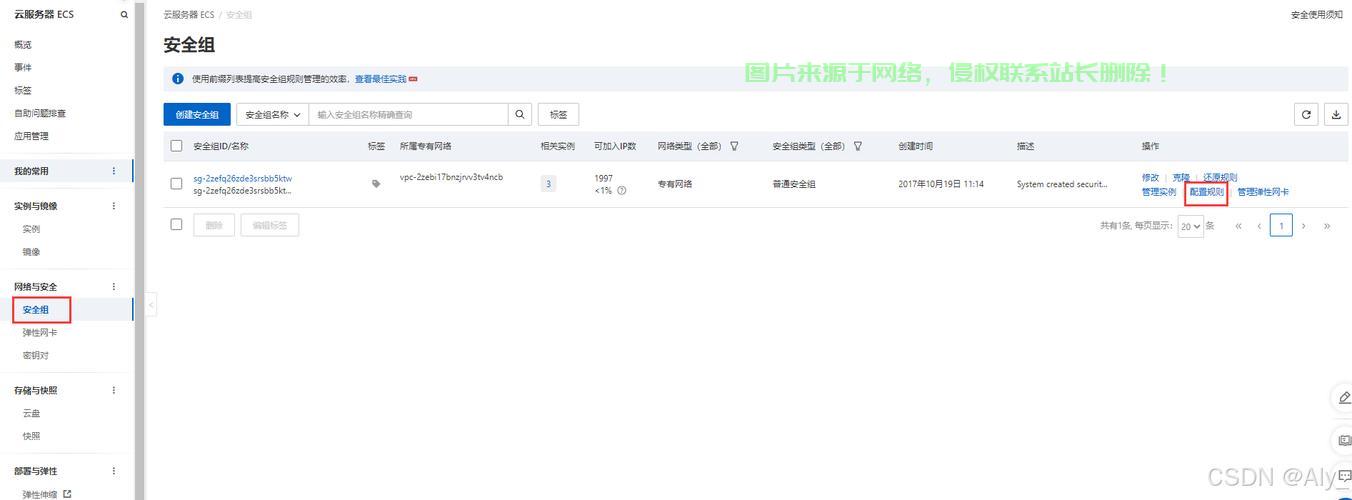Change the per-page count dropdown showing 20
Image resolution: width=1352 pixels, height=500 pixels.
click(1190, 226)
